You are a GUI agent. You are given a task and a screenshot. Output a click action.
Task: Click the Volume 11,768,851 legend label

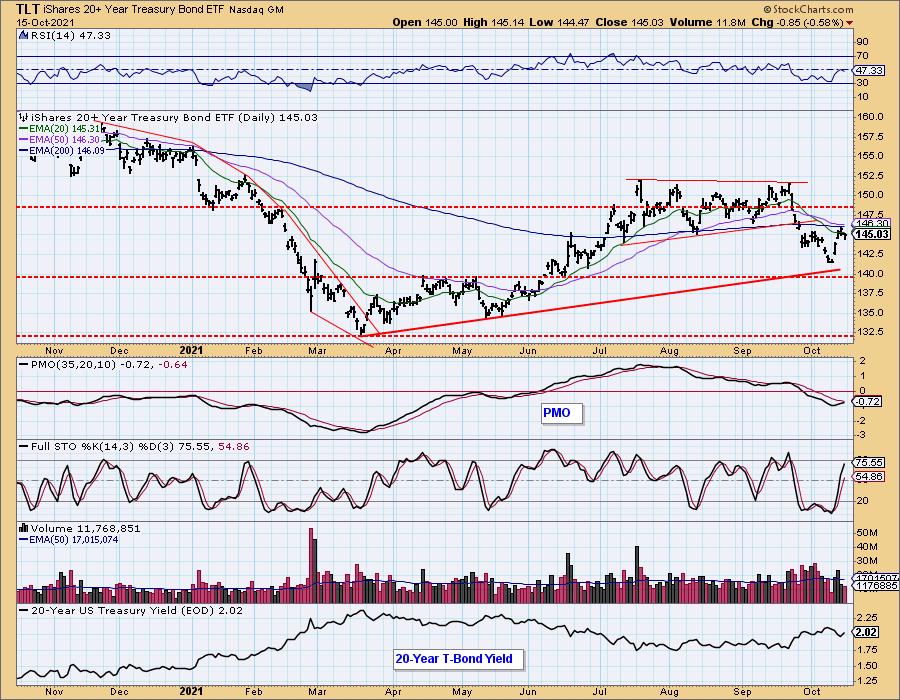[x=86, y=528]
